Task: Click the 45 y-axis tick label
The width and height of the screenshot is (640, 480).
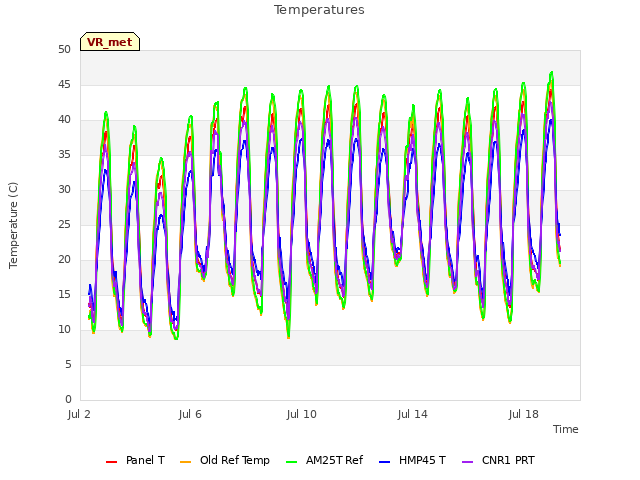Action: click(x=64, y=84)
